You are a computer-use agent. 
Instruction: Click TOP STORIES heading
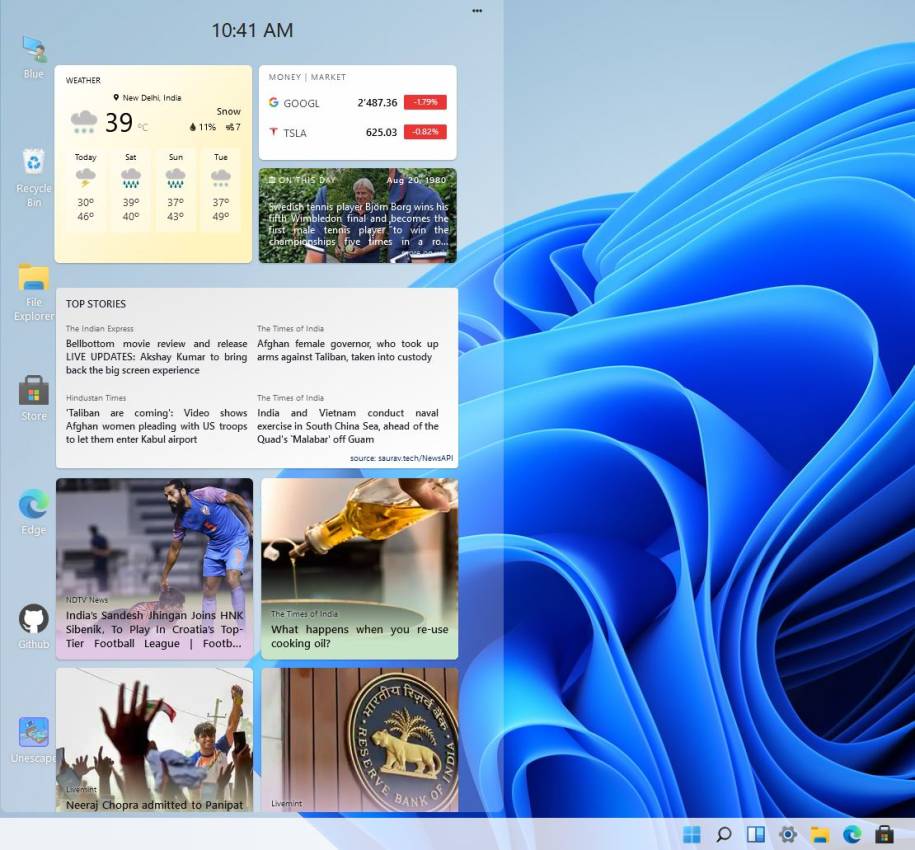coord(96,304)
